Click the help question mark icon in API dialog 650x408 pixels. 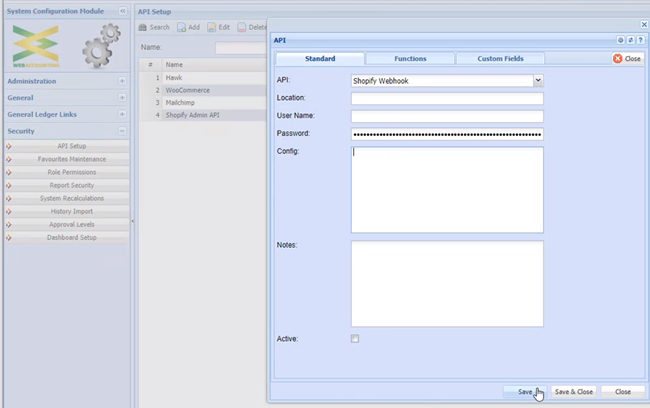tap(642, 41)
